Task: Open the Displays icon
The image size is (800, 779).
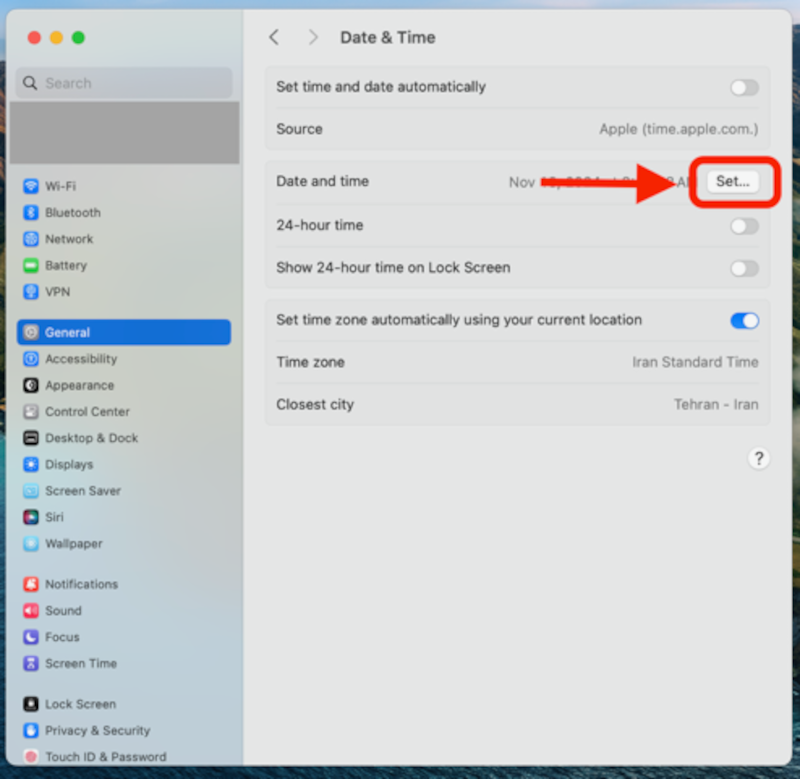Action: [31, 464]
